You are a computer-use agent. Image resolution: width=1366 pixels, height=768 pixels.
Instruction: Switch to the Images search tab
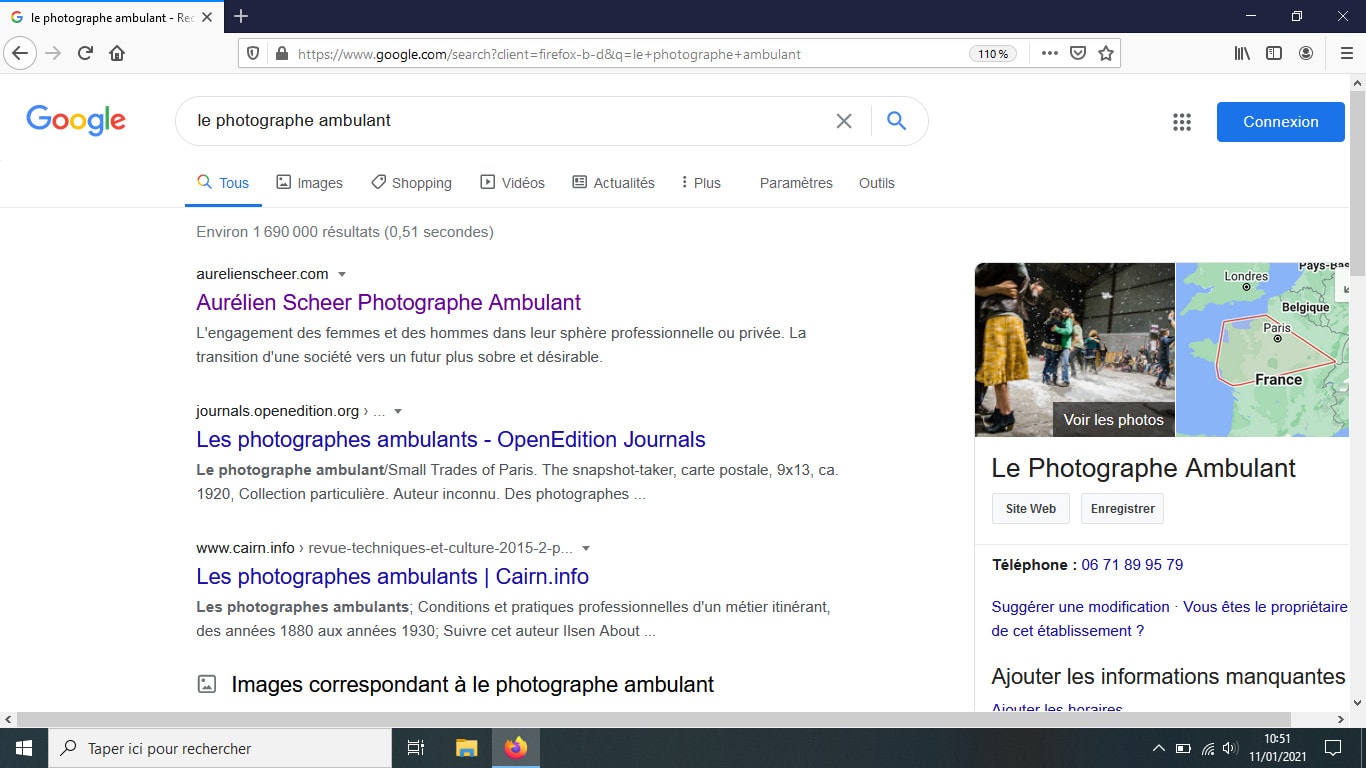coord(310,183)
